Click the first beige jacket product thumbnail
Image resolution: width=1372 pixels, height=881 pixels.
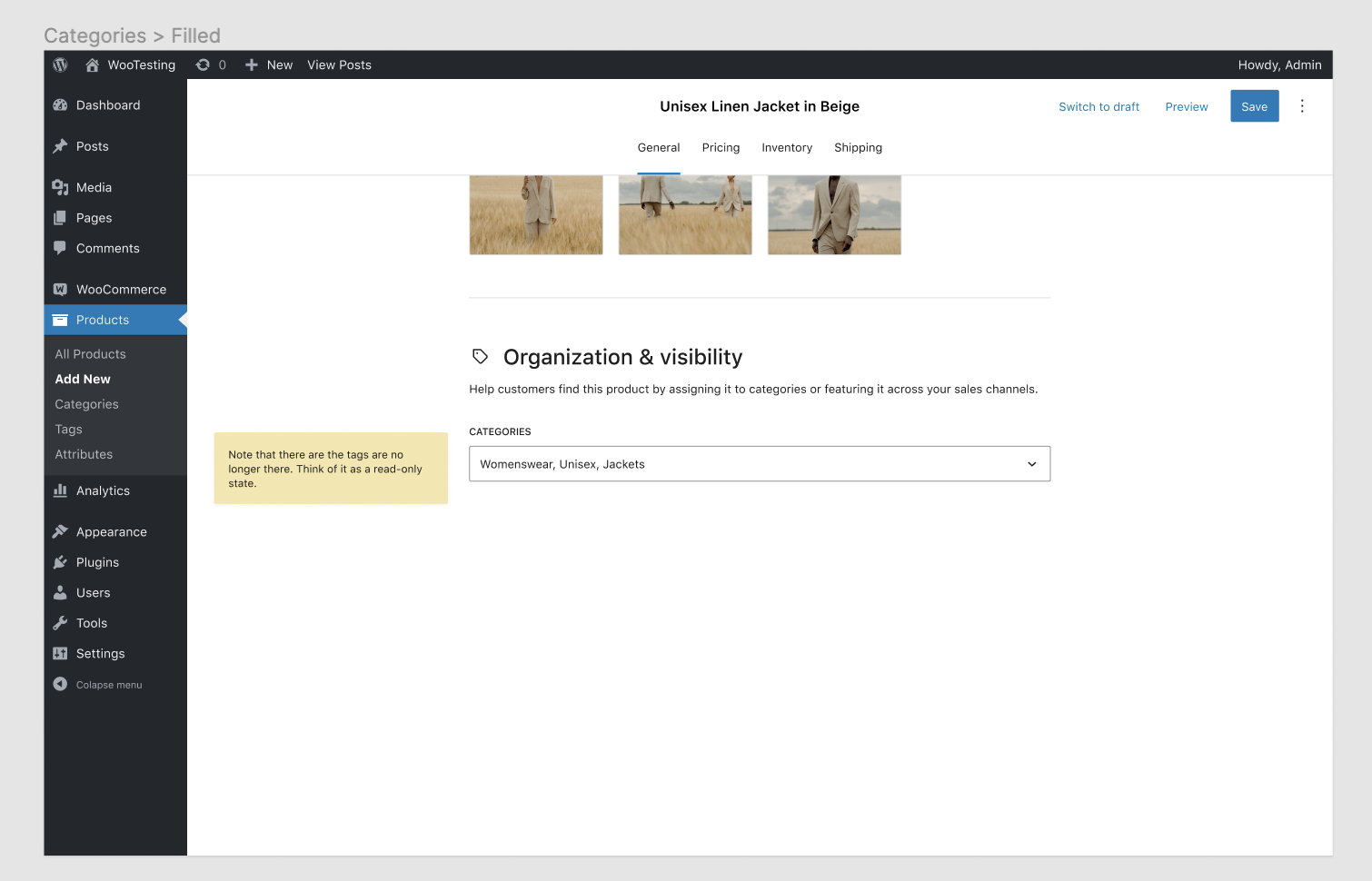pyautogui.click(x=535, y=214)
